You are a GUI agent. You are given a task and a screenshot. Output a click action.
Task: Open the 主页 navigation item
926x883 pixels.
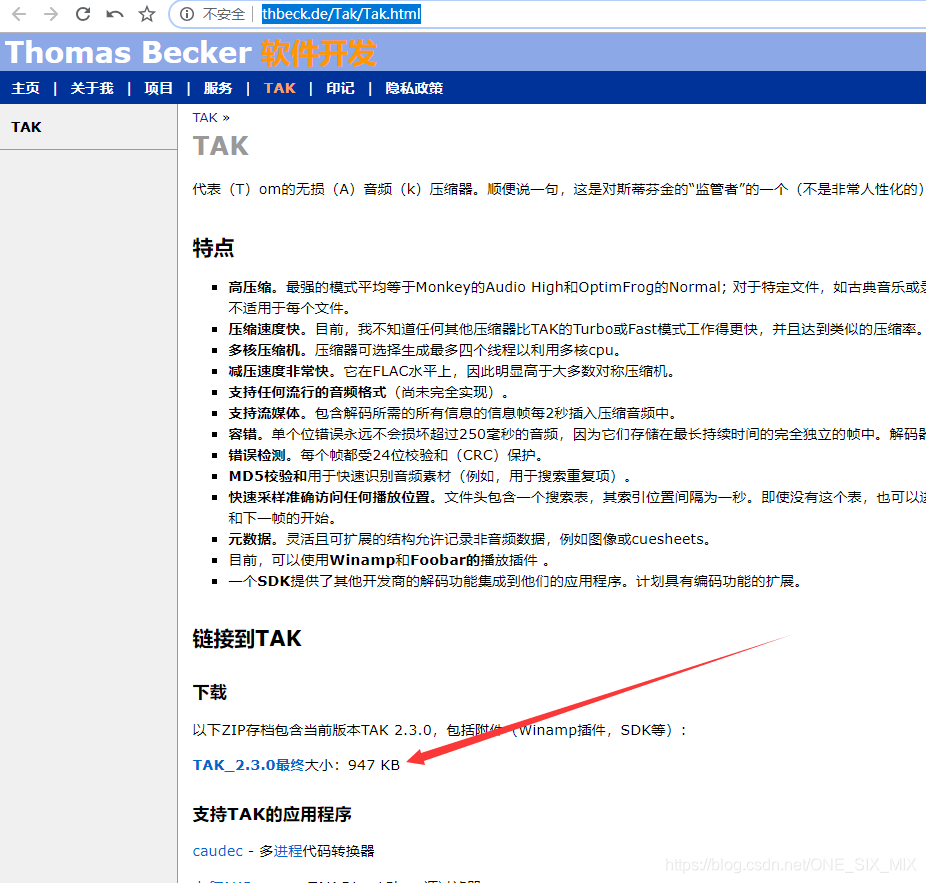[25, 88]
